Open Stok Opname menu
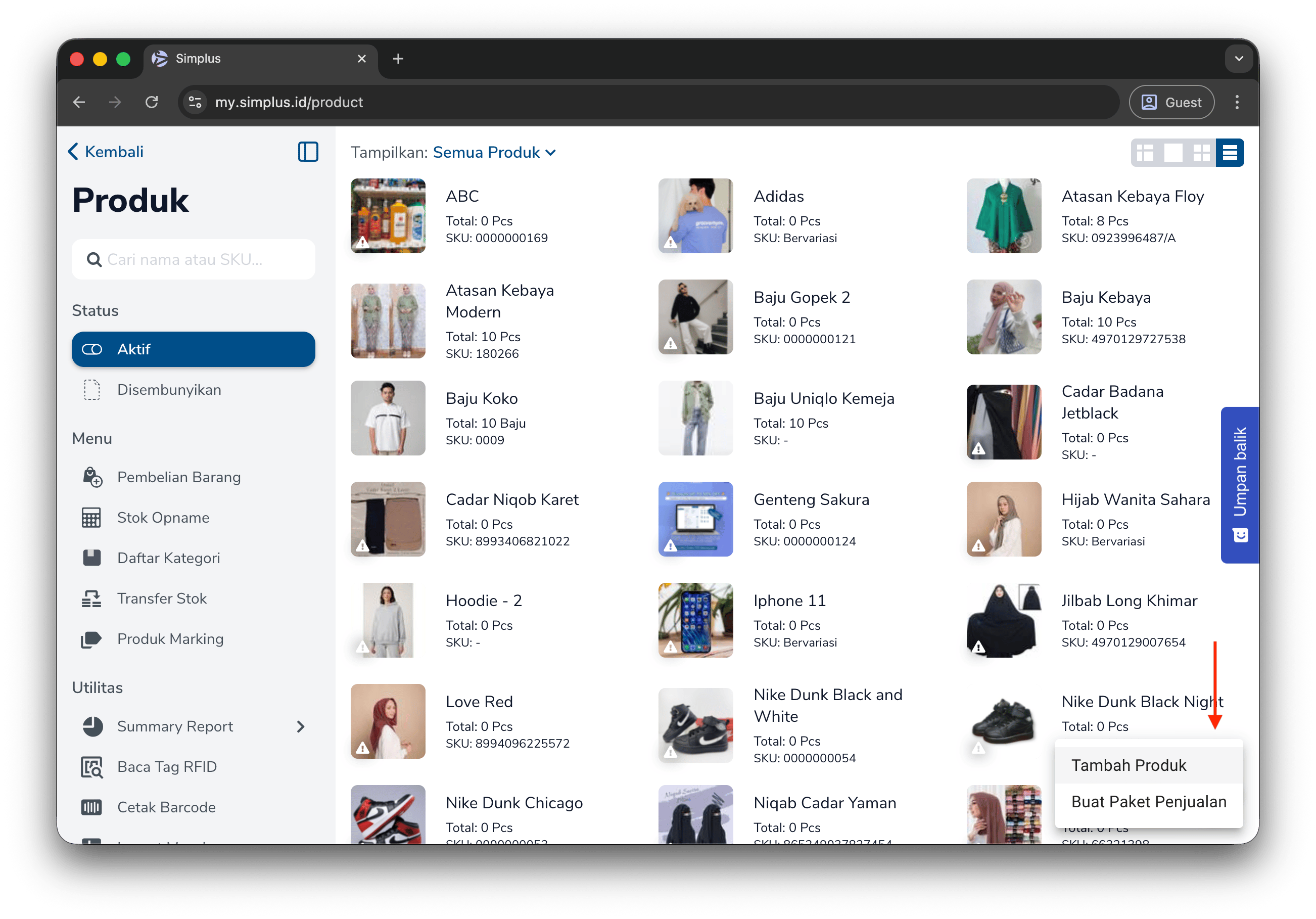Viewport: 1316px width, 919px height. pyautogui.click(x=163, y=518)
